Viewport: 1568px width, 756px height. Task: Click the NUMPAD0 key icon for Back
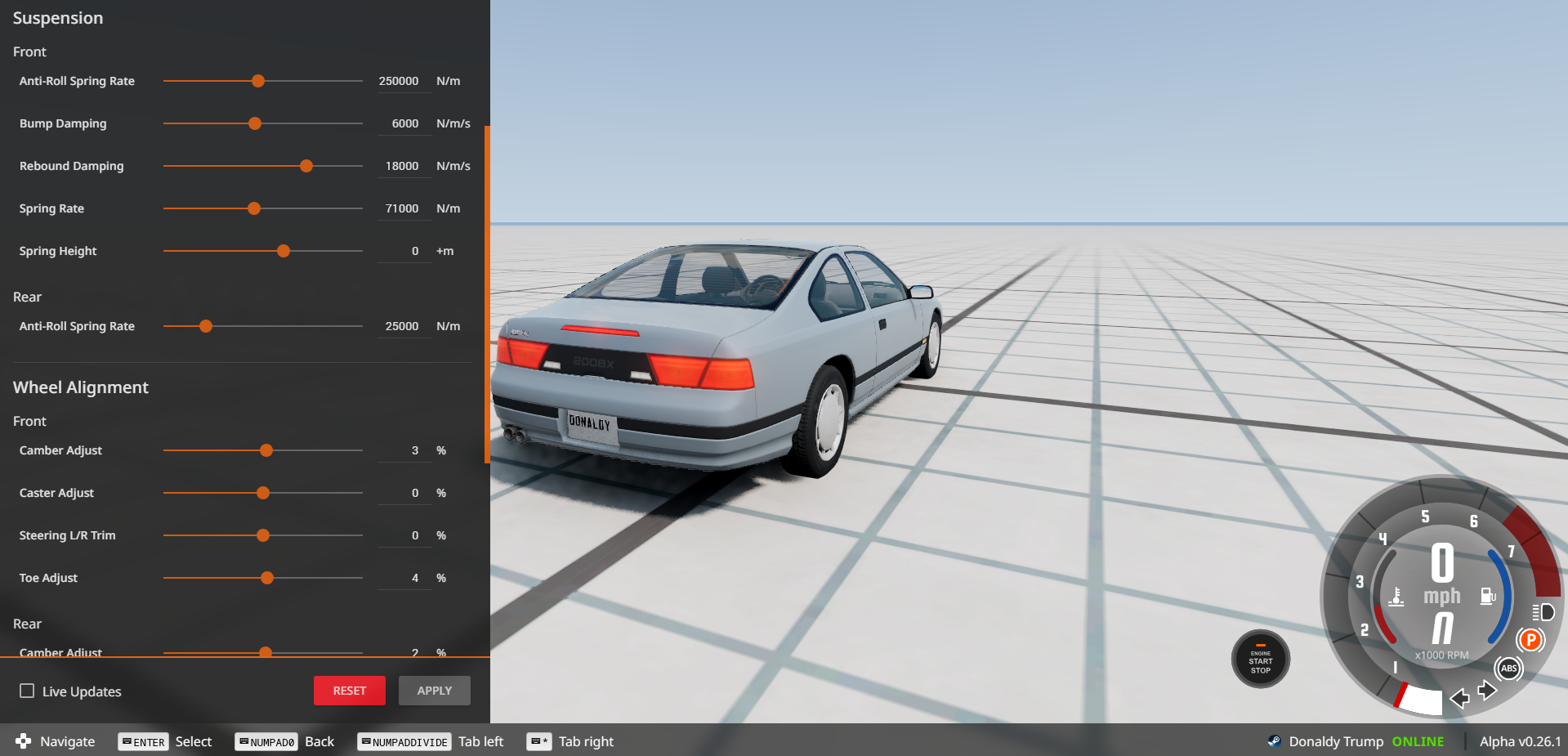[x=266, y=741]
